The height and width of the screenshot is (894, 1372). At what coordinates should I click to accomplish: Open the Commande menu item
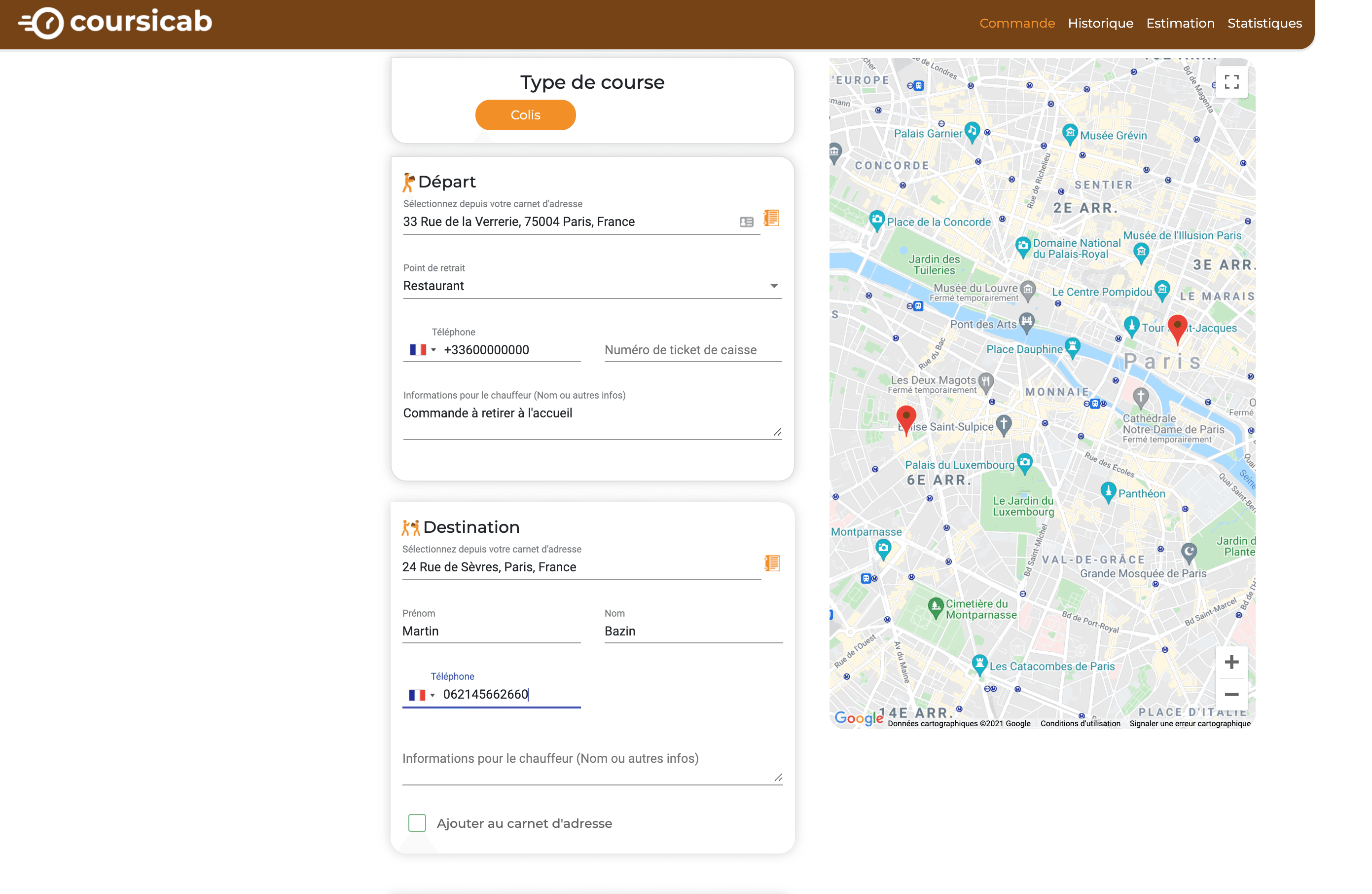click(1017, 23)
